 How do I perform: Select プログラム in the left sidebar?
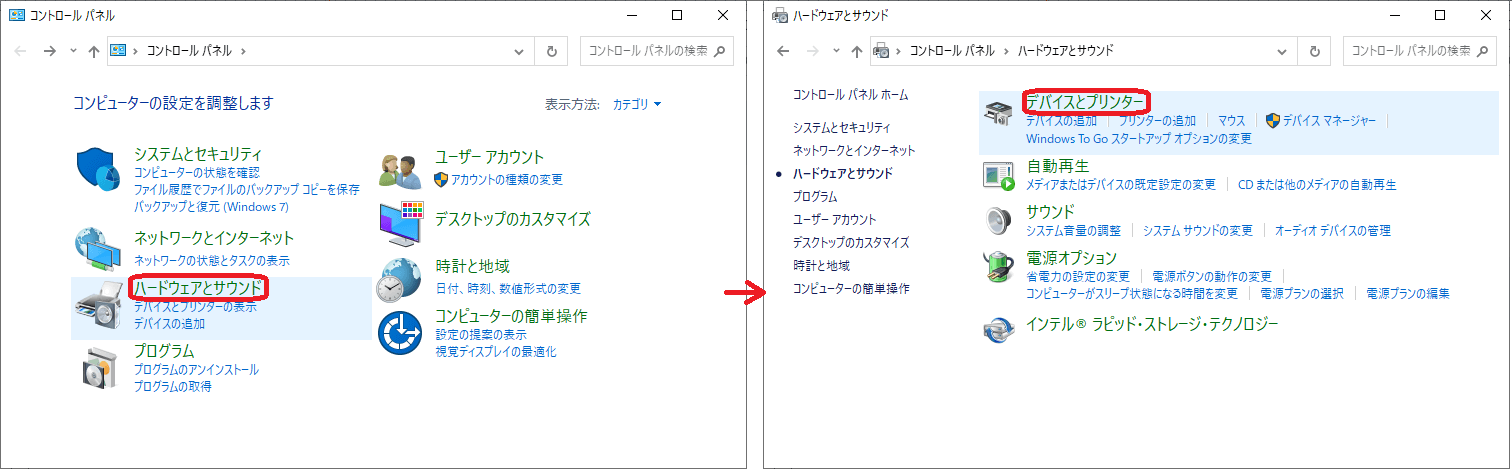(x=814, y=196)
